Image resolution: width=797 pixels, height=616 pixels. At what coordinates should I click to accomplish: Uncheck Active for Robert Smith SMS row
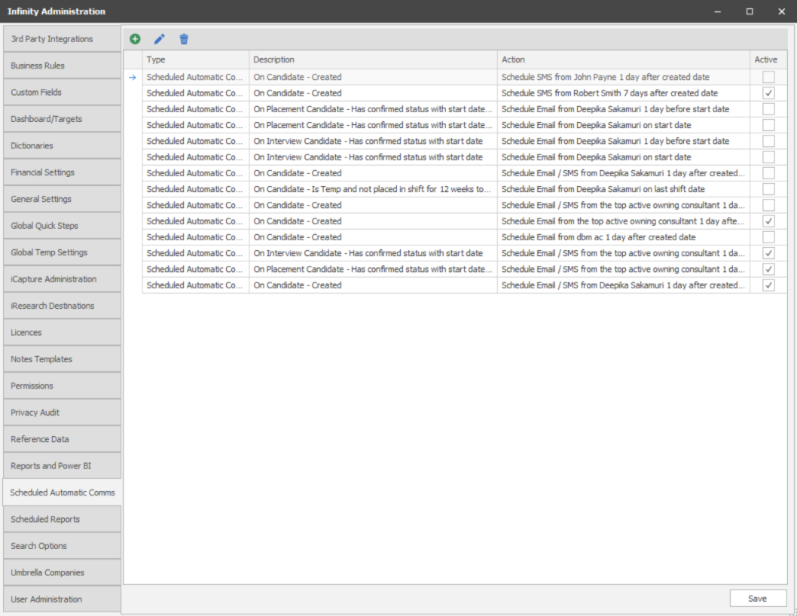click(x=768, y=93)
